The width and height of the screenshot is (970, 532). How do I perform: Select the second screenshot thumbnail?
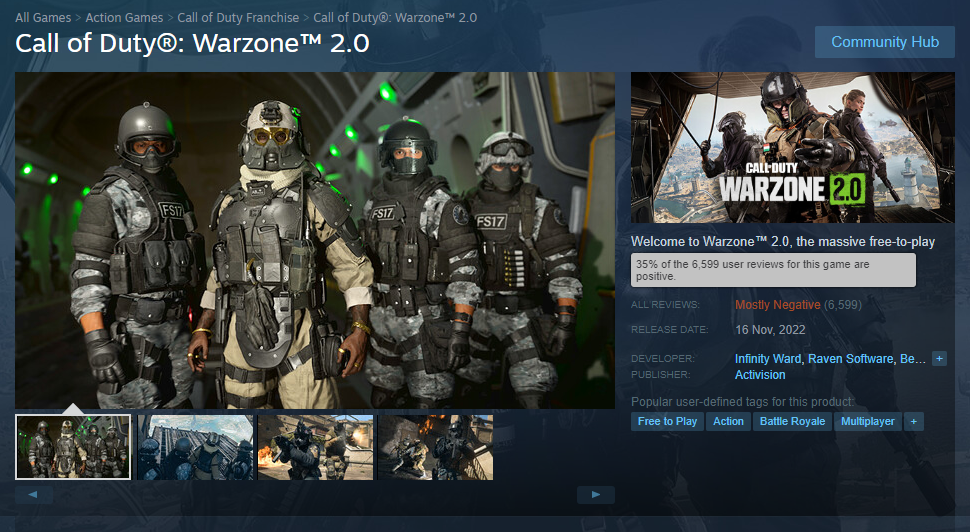click(x=195, y=447)
